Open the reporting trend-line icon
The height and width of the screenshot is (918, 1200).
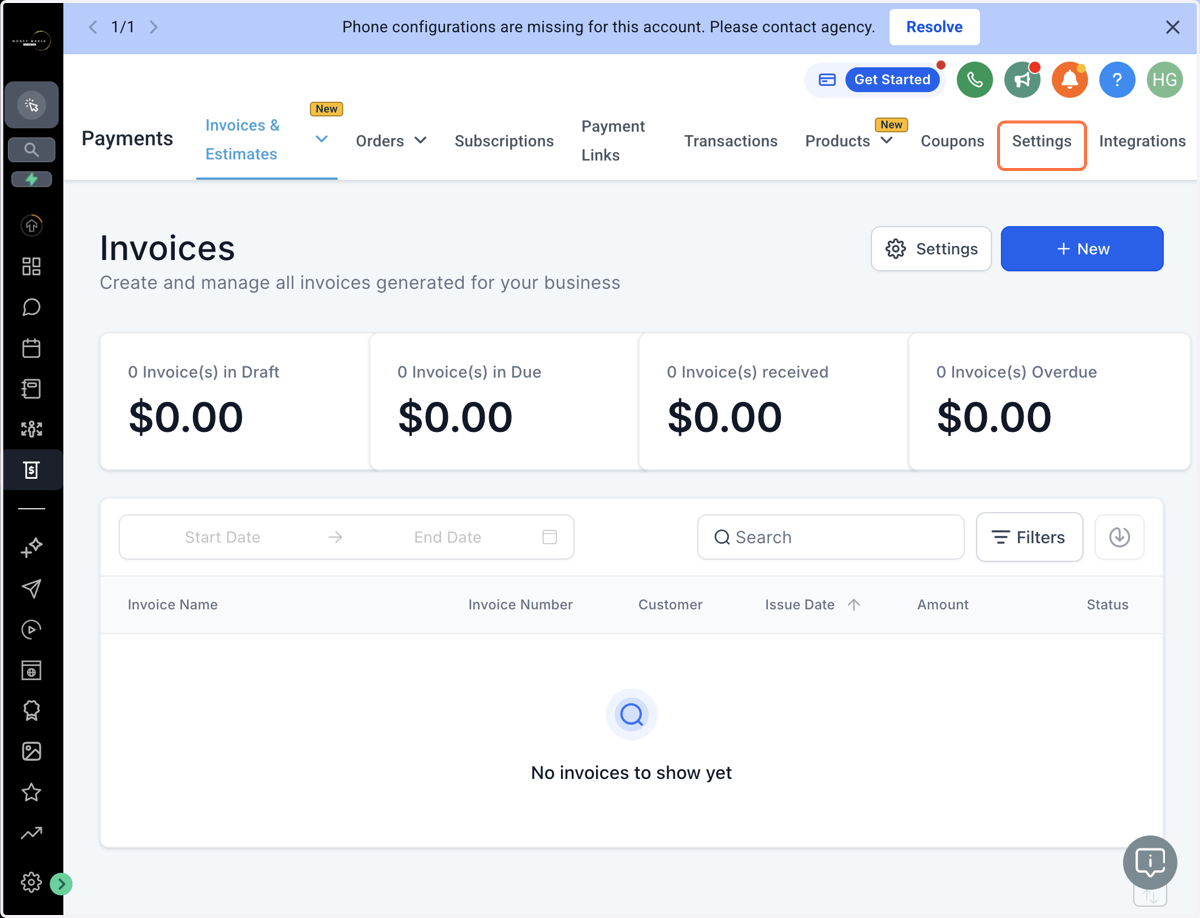tap(31, 833)
